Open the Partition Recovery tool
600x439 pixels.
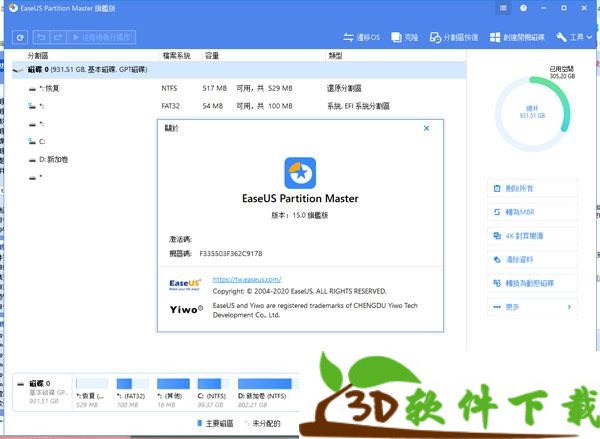(454, 37)
